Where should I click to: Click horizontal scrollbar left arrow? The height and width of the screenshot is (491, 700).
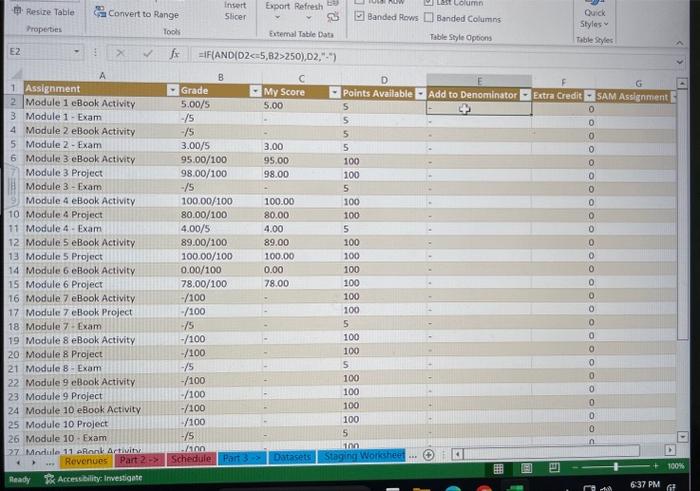[x=457, y=454]
